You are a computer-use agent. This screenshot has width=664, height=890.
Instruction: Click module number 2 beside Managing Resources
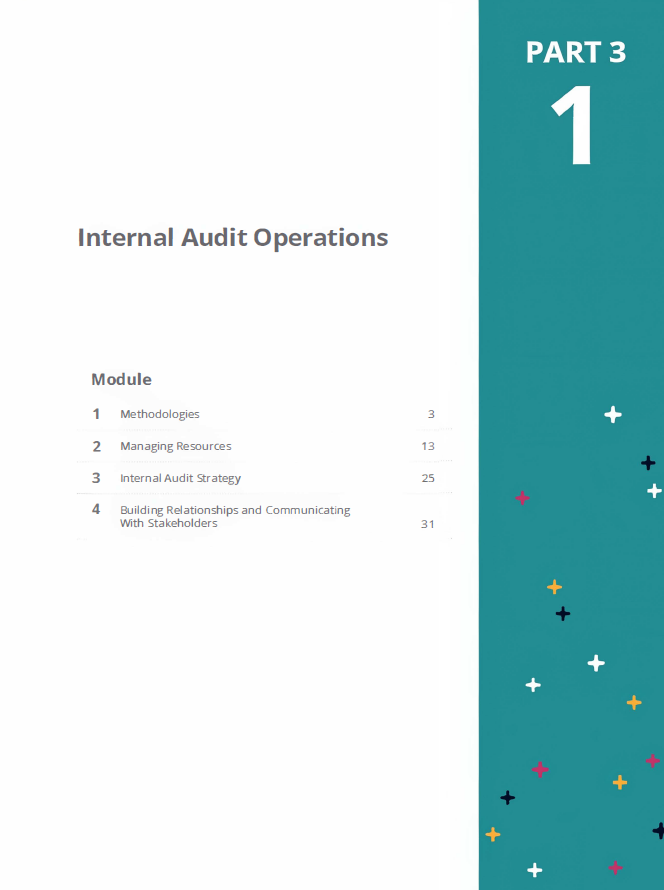96,446
